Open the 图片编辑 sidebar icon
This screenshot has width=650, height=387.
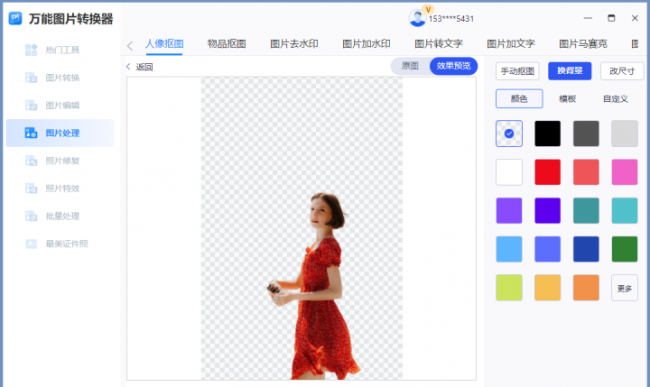(31, 105)
